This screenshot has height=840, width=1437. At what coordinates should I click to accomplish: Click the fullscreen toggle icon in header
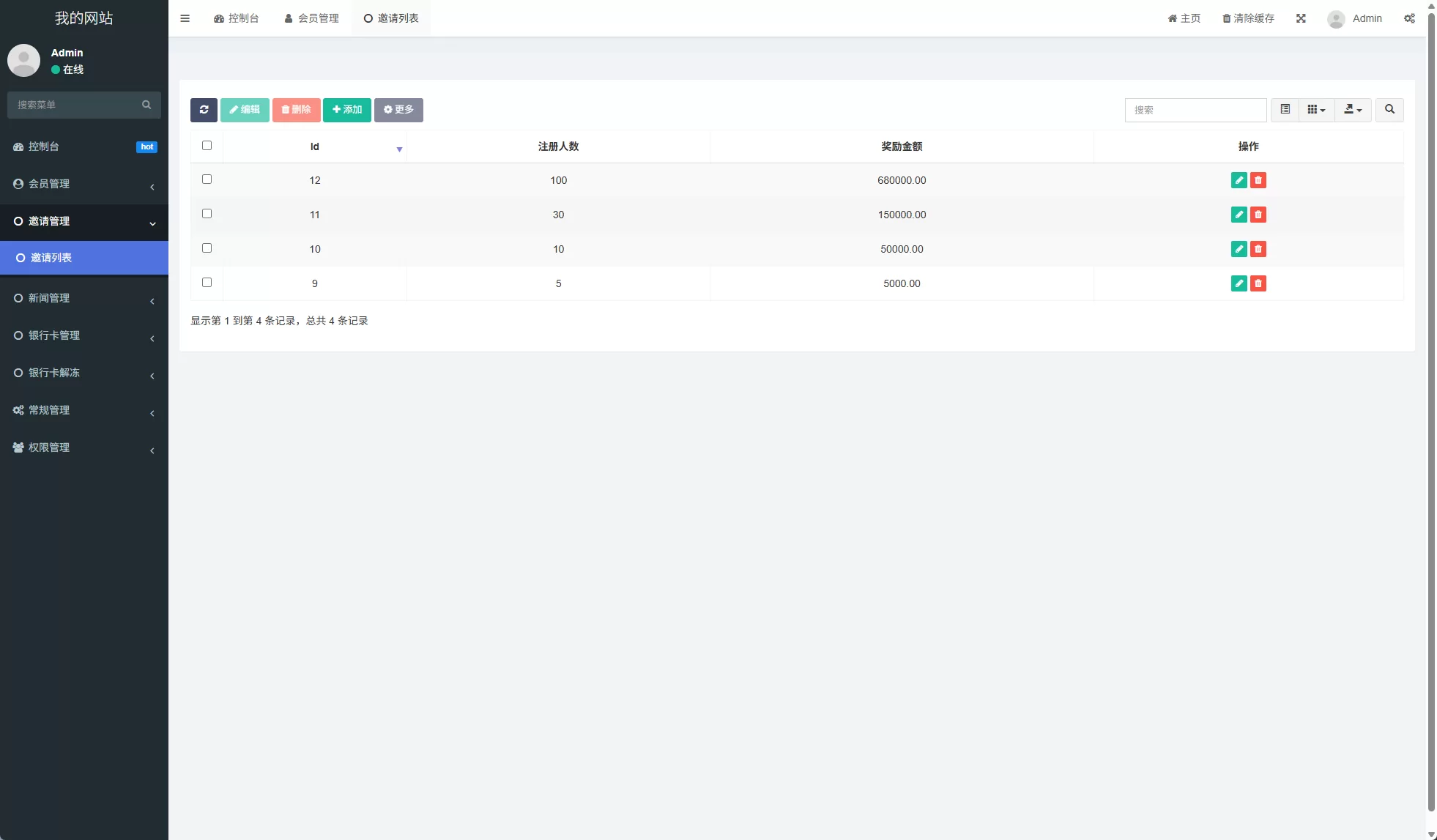click(1301, 18)
